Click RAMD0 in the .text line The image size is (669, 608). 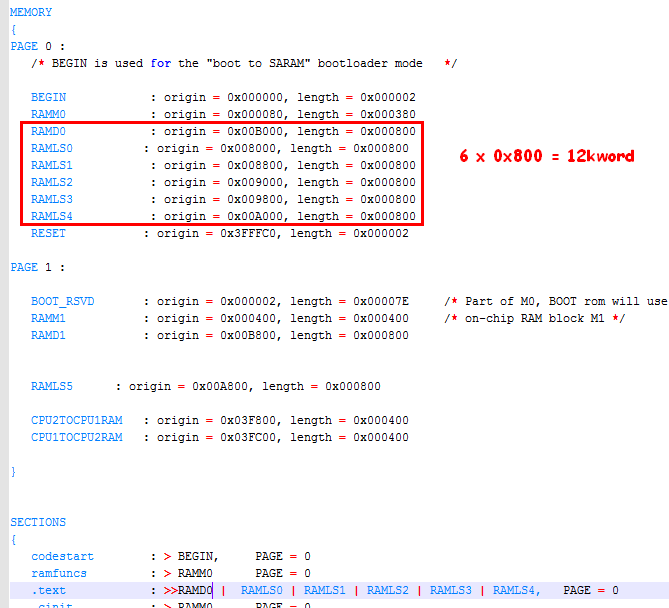[195, 591]
